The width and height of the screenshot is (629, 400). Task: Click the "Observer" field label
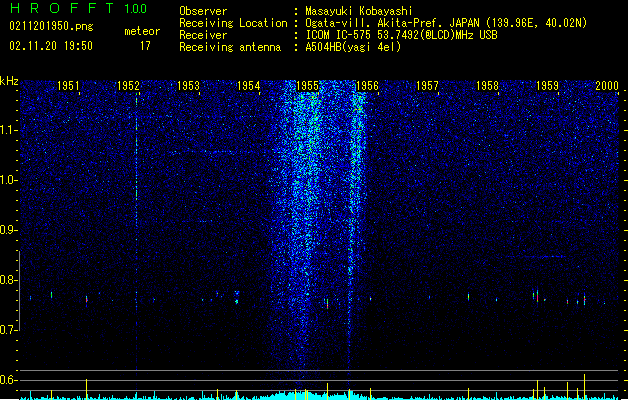(203, 11)
